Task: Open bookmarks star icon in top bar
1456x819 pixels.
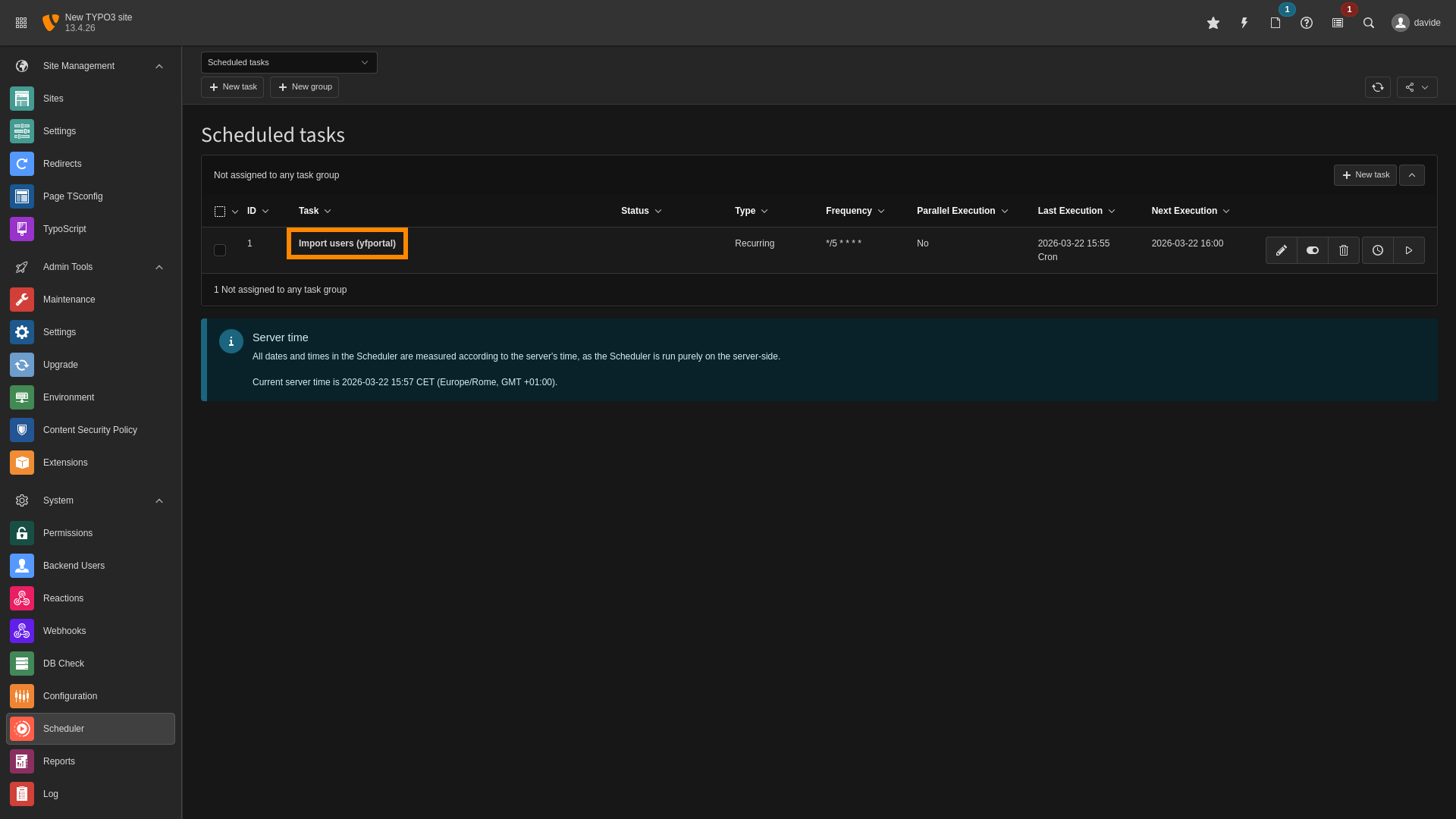Action: point(1213,23)
